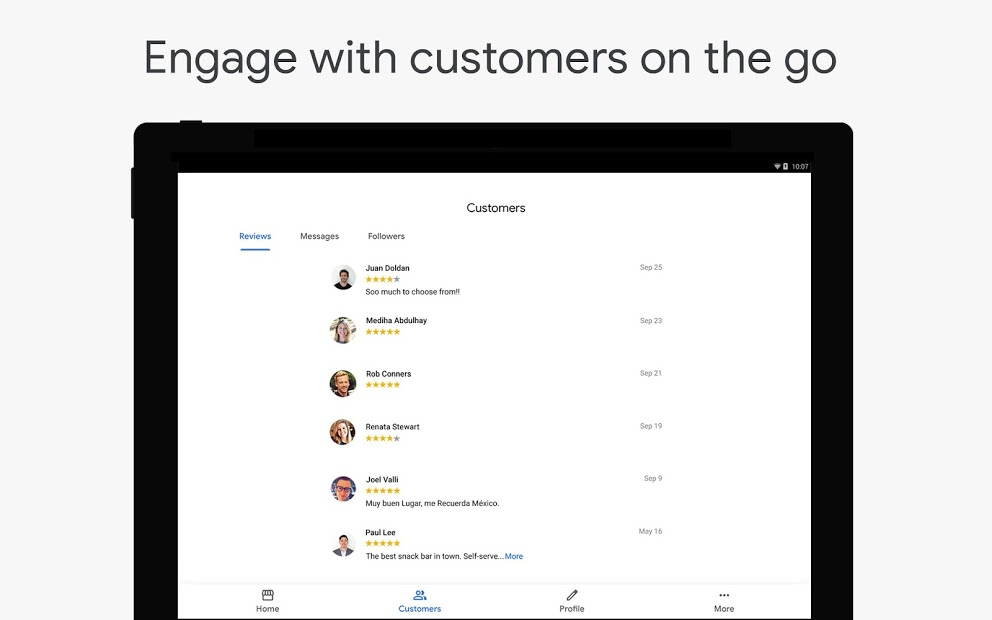
Task: Click the Sep 25 date label
Action: click(x=651, y=267)
